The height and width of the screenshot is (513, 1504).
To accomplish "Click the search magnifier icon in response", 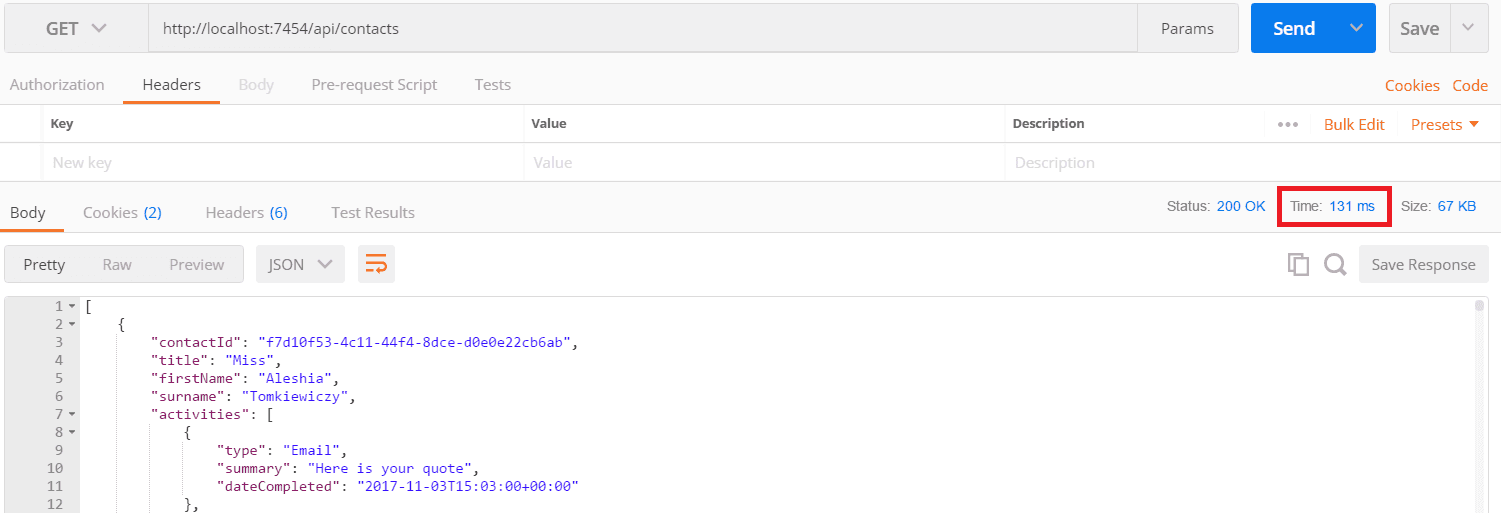I will [x=1335, y=264].
